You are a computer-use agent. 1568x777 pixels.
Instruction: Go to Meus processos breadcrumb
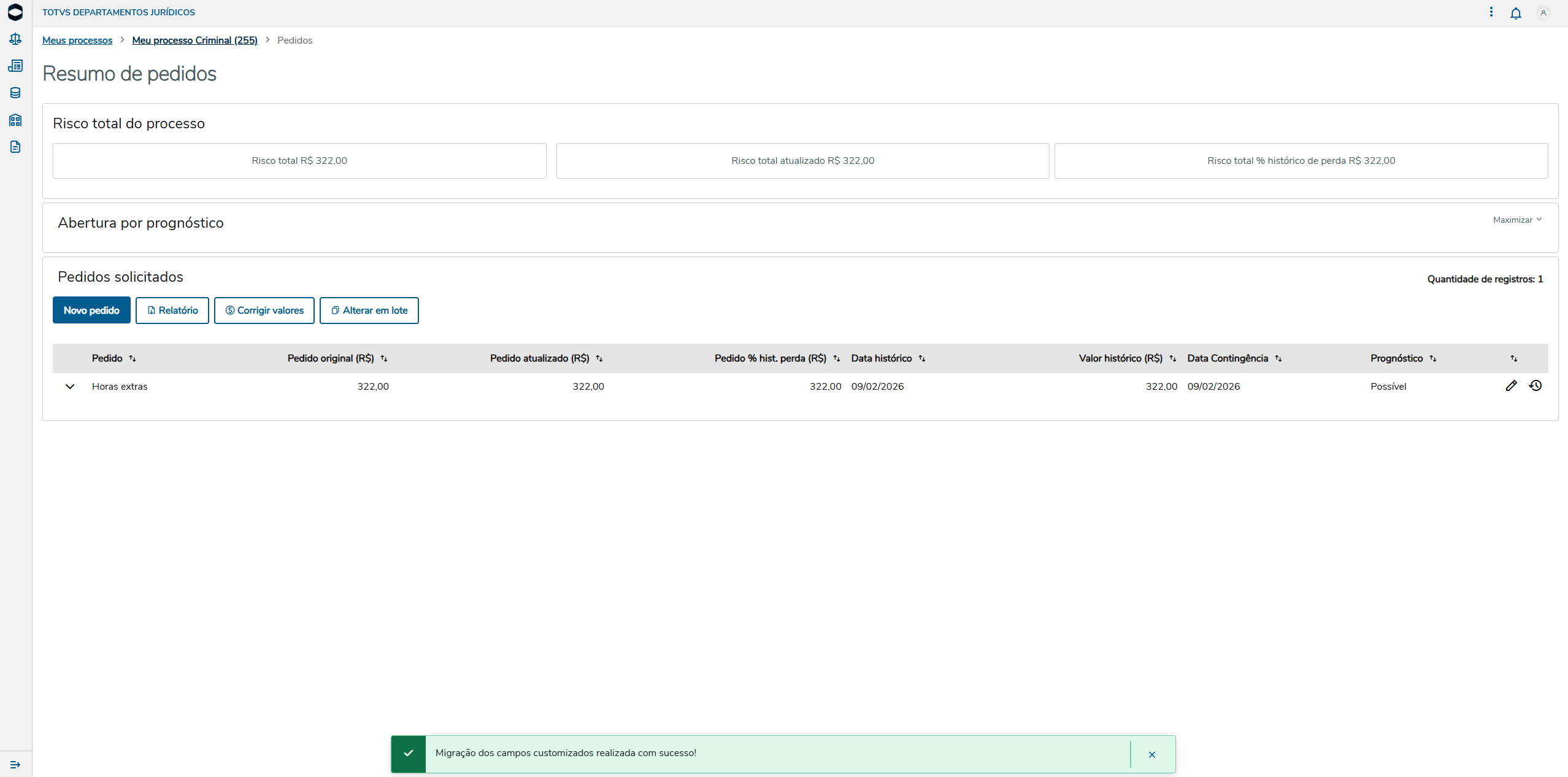coord(77,41)
